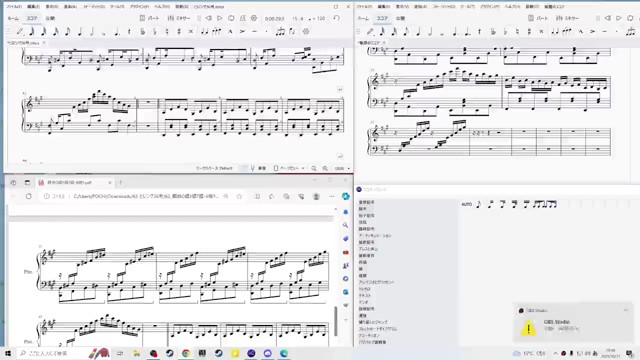Switch to the Score tab
The image size is (640, 360).
coord(32,18)
